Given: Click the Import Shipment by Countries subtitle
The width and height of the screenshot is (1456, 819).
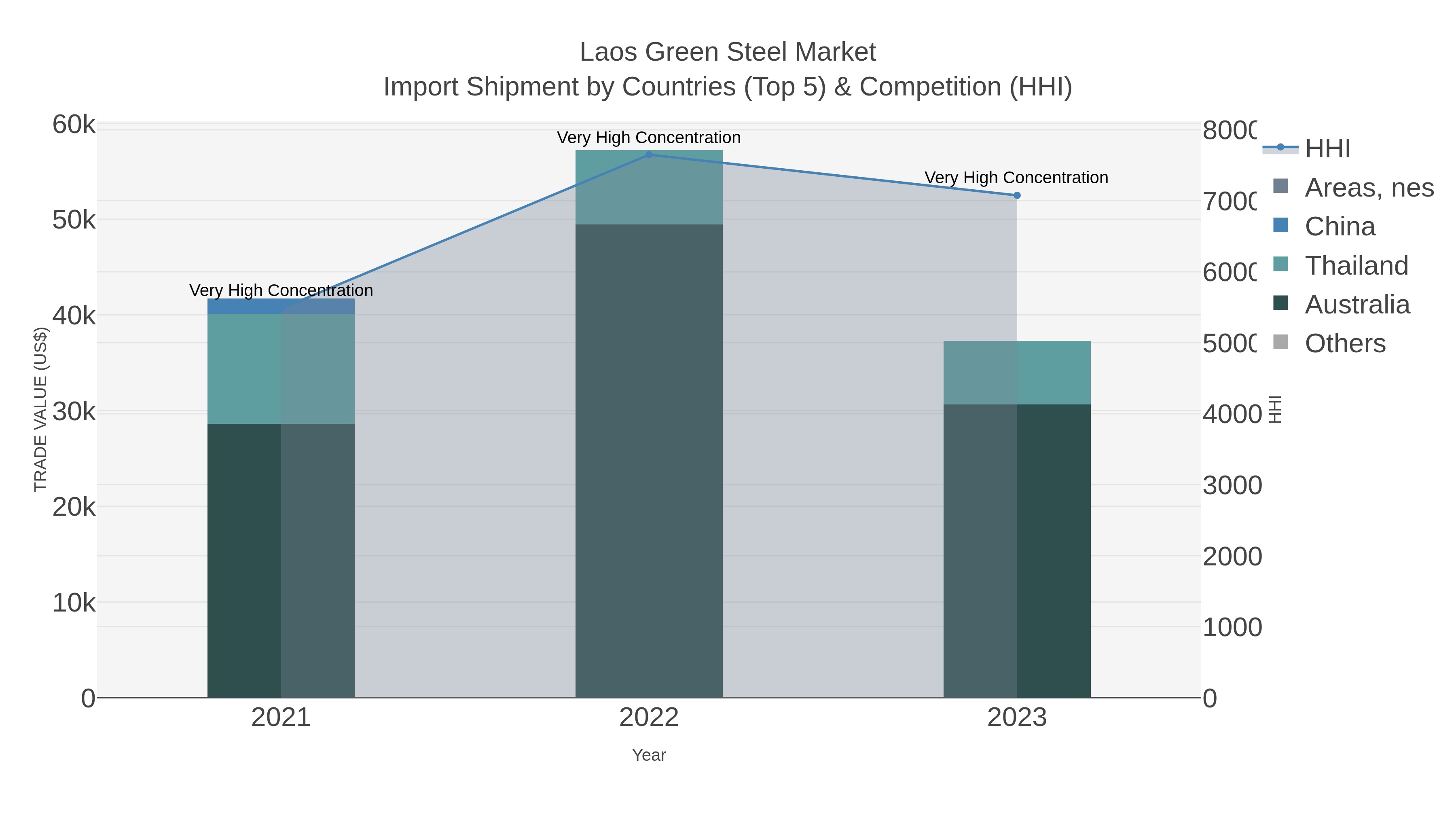Looking at the screenshot, I should [x=728, y=87].
